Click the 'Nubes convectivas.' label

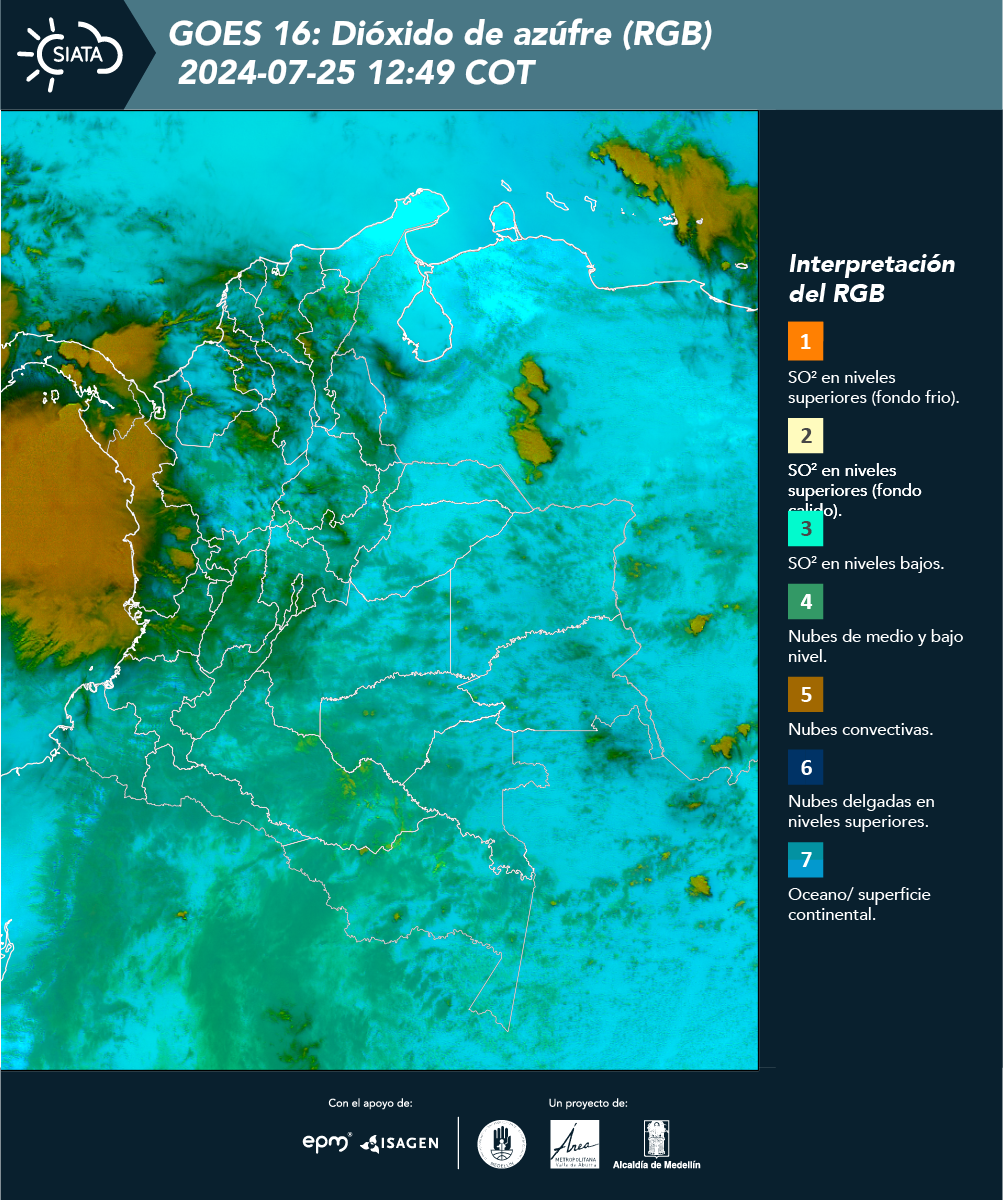861,729
